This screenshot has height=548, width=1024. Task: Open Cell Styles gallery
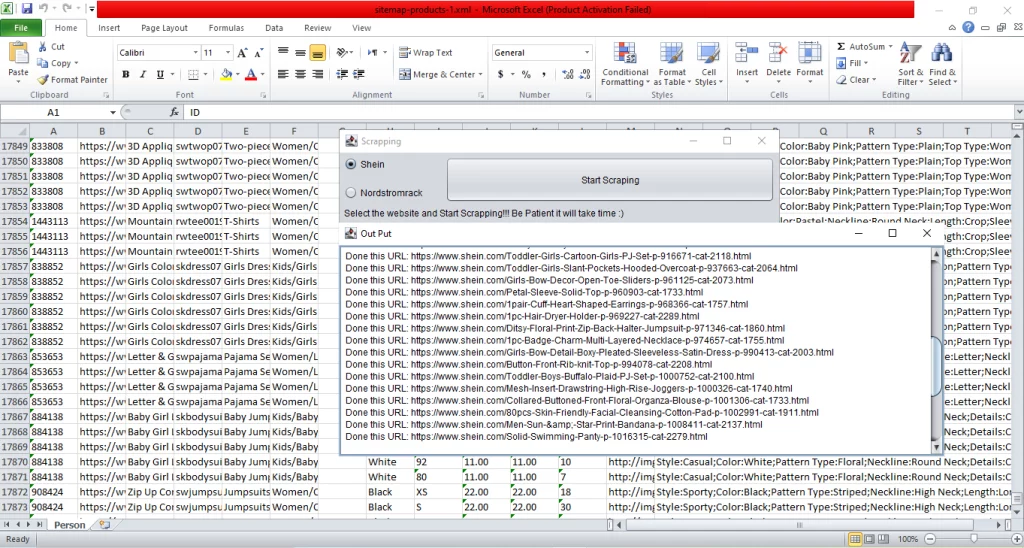tap(709, 64)
